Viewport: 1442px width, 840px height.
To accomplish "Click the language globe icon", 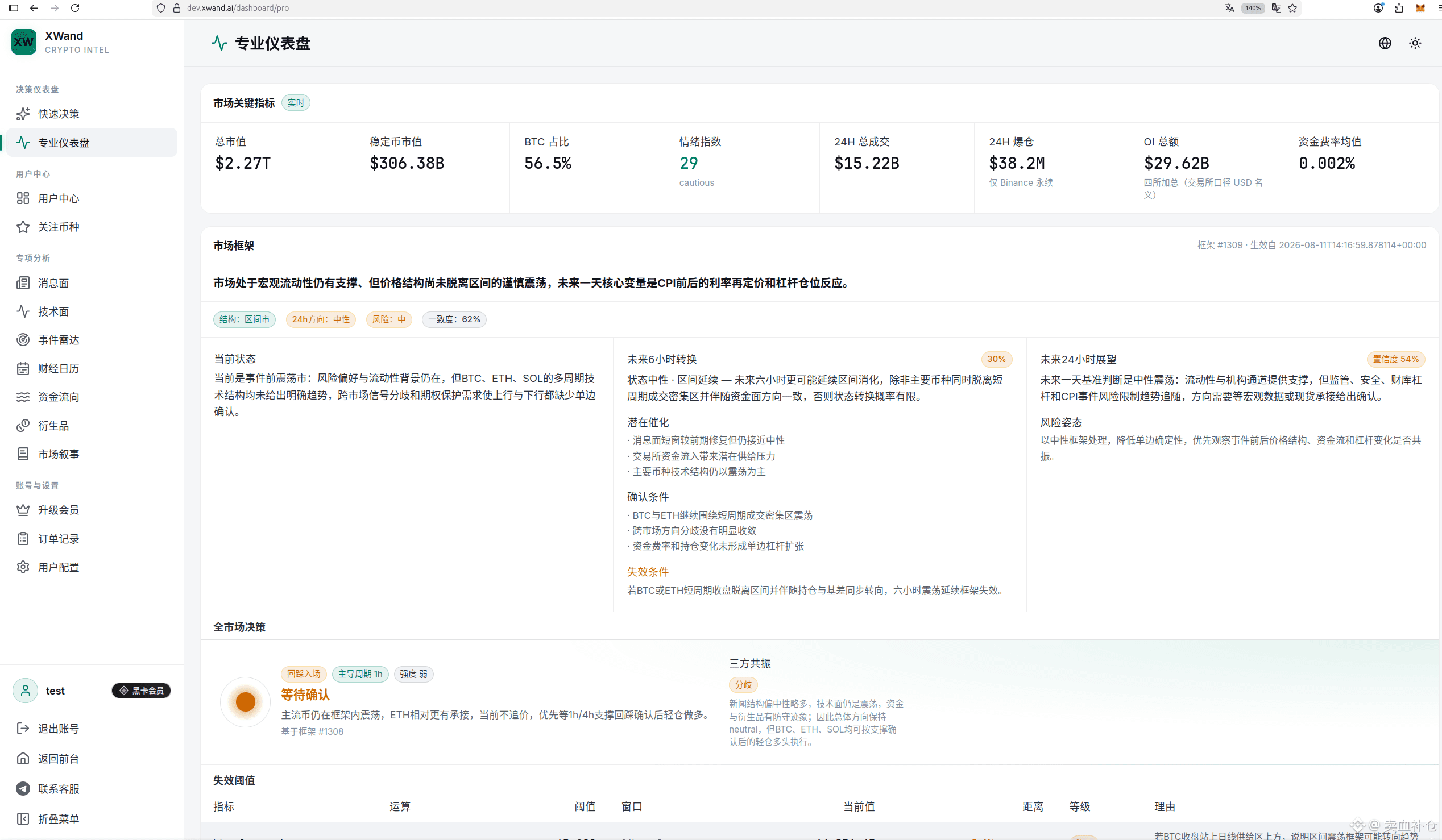I will (1385, 43).
